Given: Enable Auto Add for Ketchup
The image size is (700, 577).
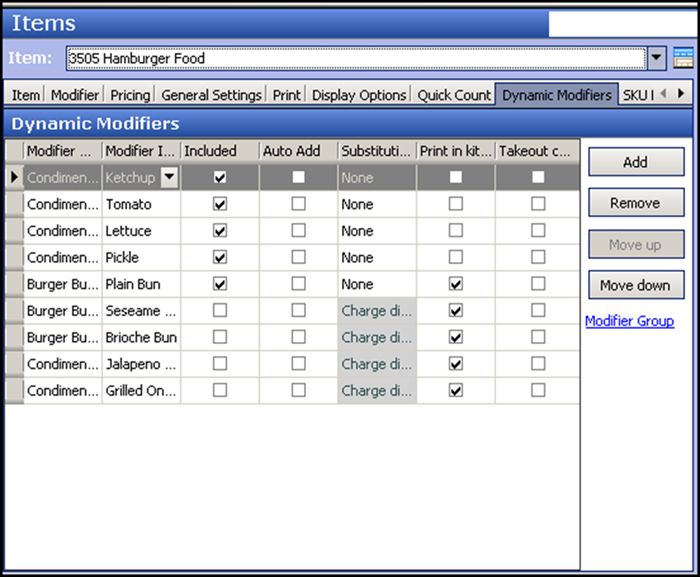Looking at the screenshot, I should pyautogui.click(x=298, y=177).
